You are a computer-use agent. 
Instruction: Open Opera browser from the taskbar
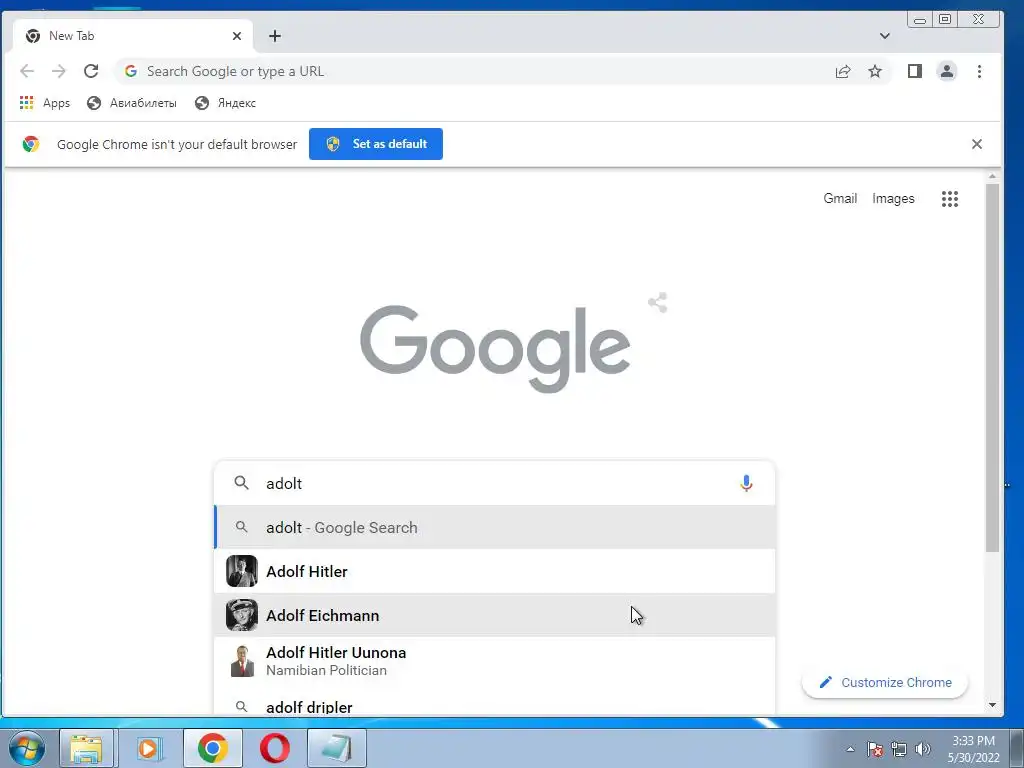coord(275,748)
